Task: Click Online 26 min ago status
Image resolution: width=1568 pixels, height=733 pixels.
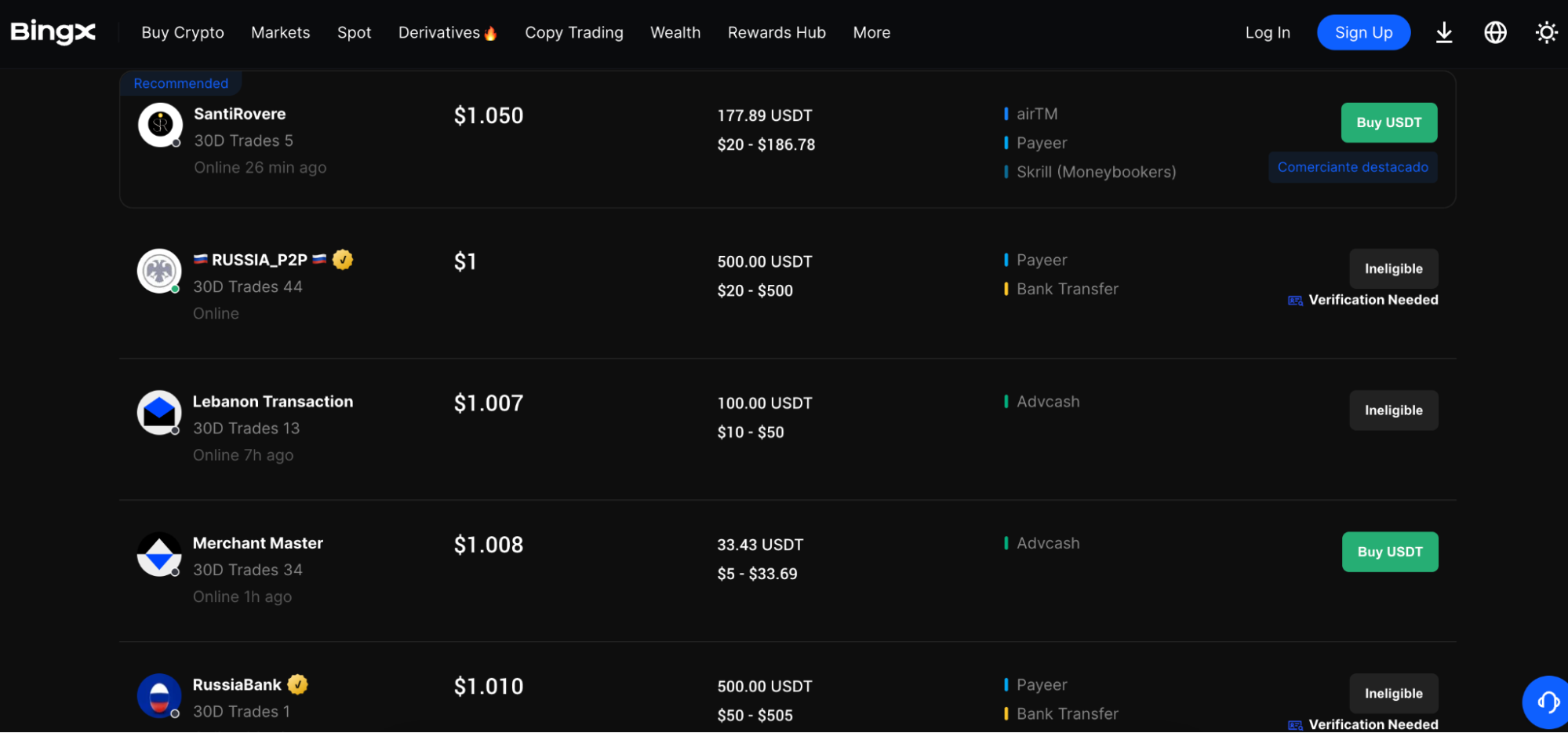Action: [x=260, y=167]
